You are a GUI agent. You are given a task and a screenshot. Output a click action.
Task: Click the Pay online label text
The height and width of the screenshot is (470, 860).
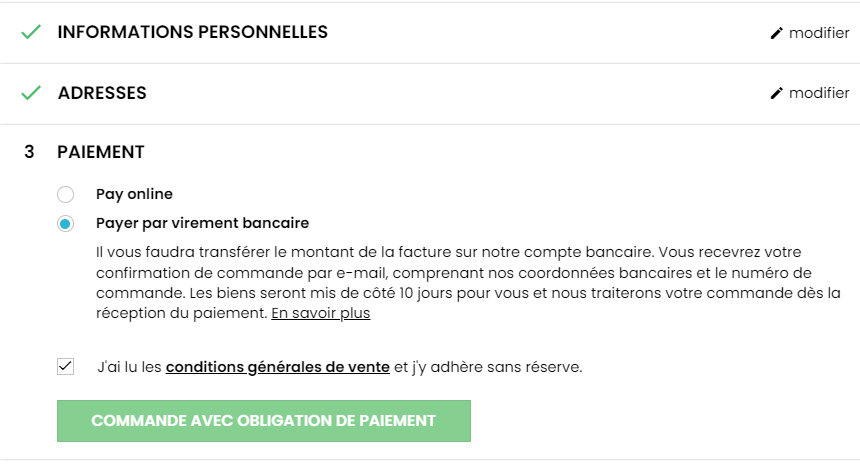coord(134,194)
